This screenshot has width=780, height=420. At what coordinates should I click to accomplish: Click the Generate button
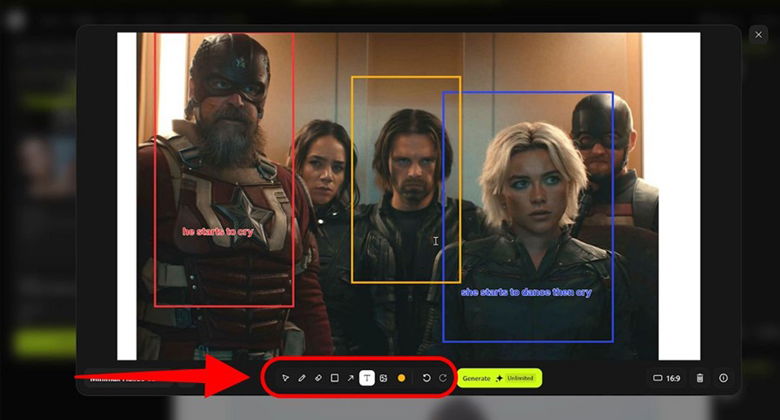(x=477, y=378)
